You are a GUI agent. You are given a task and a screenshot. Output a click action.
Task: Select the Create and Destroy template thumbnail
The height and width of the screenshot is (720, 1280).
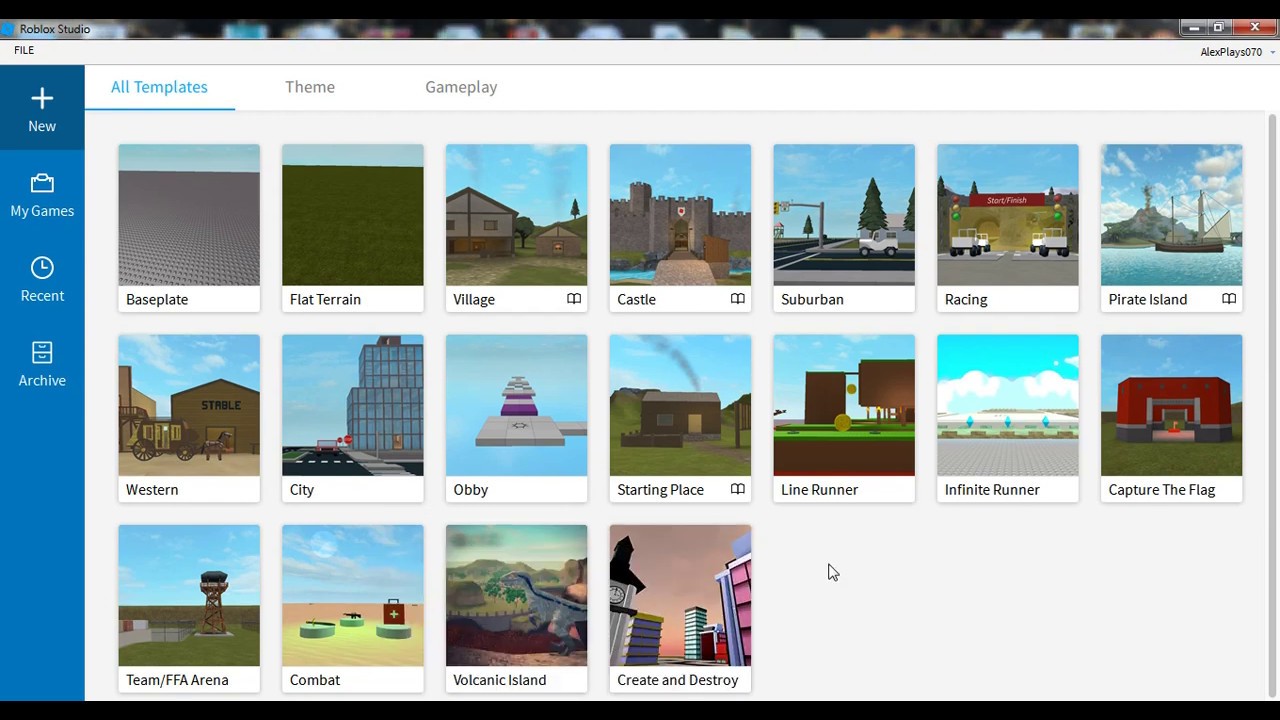click(x=680, y=595)
